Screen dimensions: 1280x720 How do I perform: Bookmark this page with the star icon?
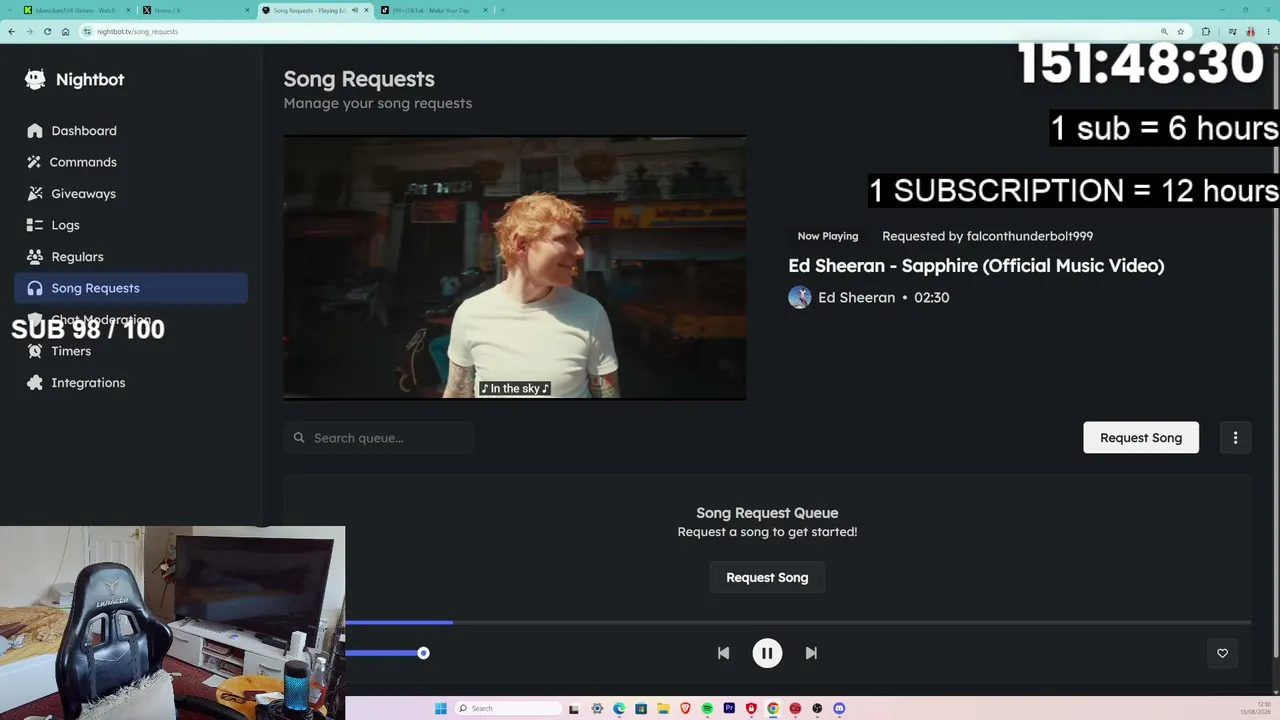(x=1181, y=31)
